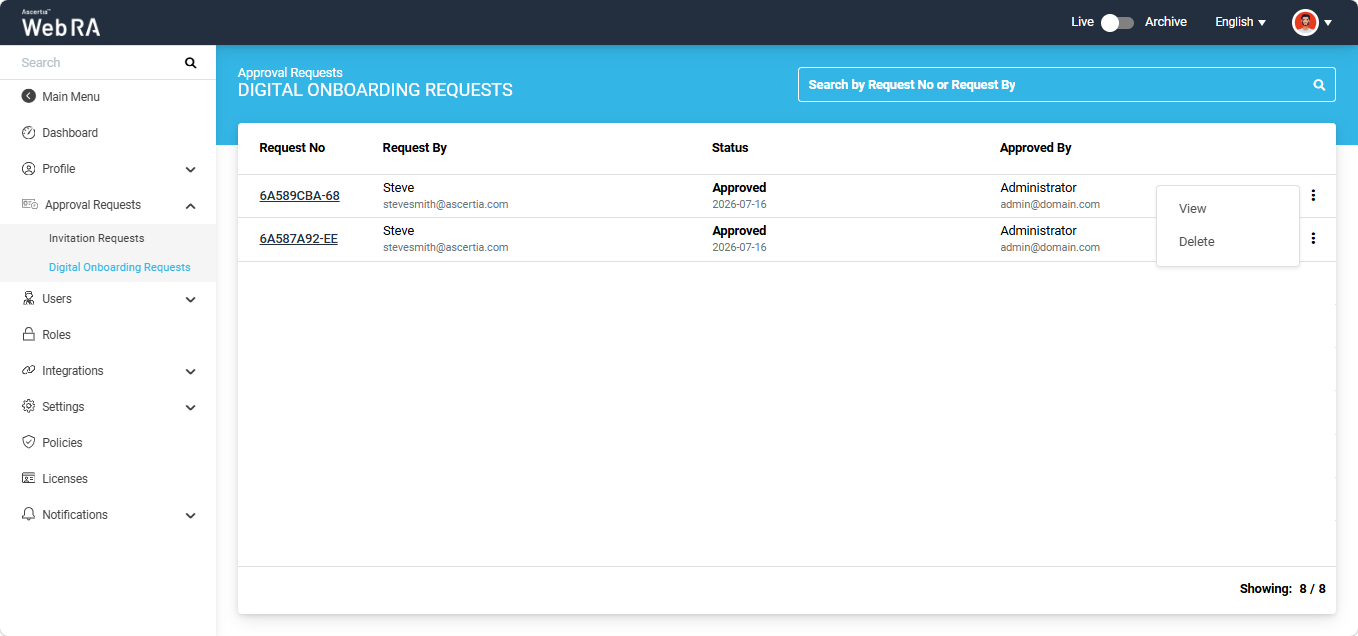
Task: Click the Showing 8 / 8 counter
Action: 1283,589
